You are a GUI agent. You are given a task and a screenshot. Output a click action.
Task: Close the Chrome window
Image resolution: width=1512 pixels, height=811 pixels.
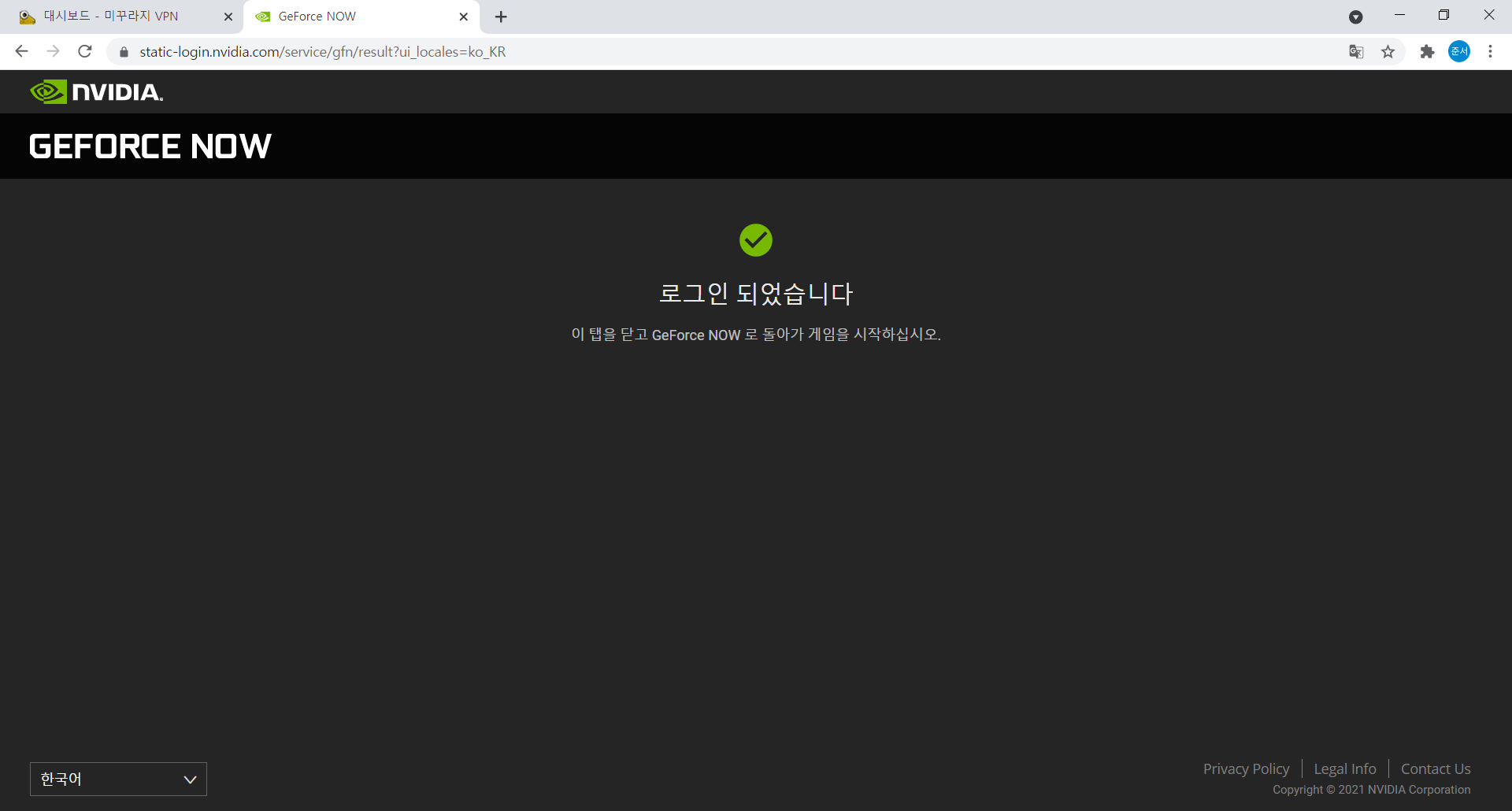point(1489,15)
